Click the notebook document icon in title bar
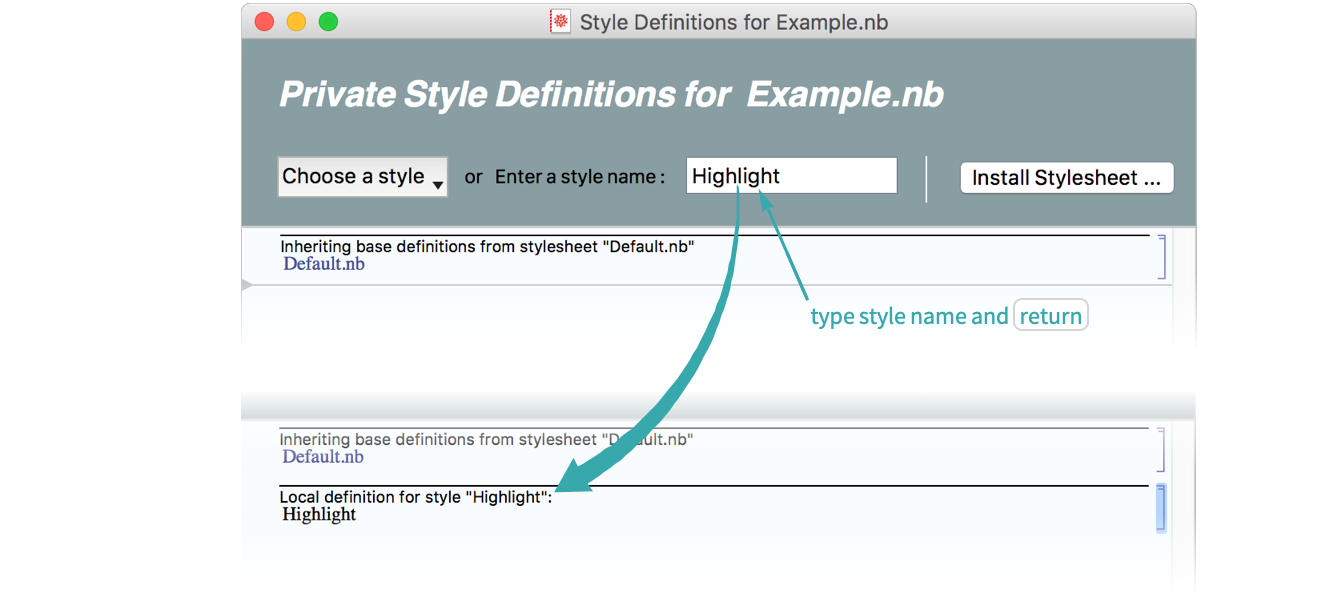The height and width of the screenshot is (600, 1340). click(561, 22)
